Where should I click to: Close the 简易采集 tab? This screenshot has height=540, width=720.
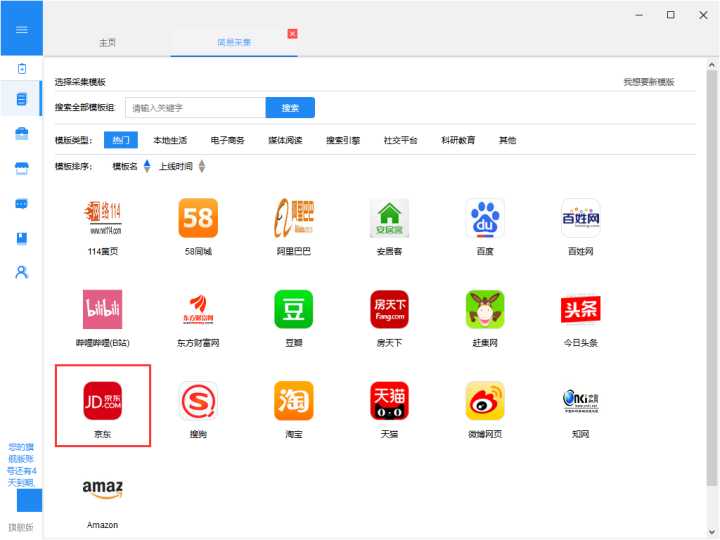(x=292, y=34)
